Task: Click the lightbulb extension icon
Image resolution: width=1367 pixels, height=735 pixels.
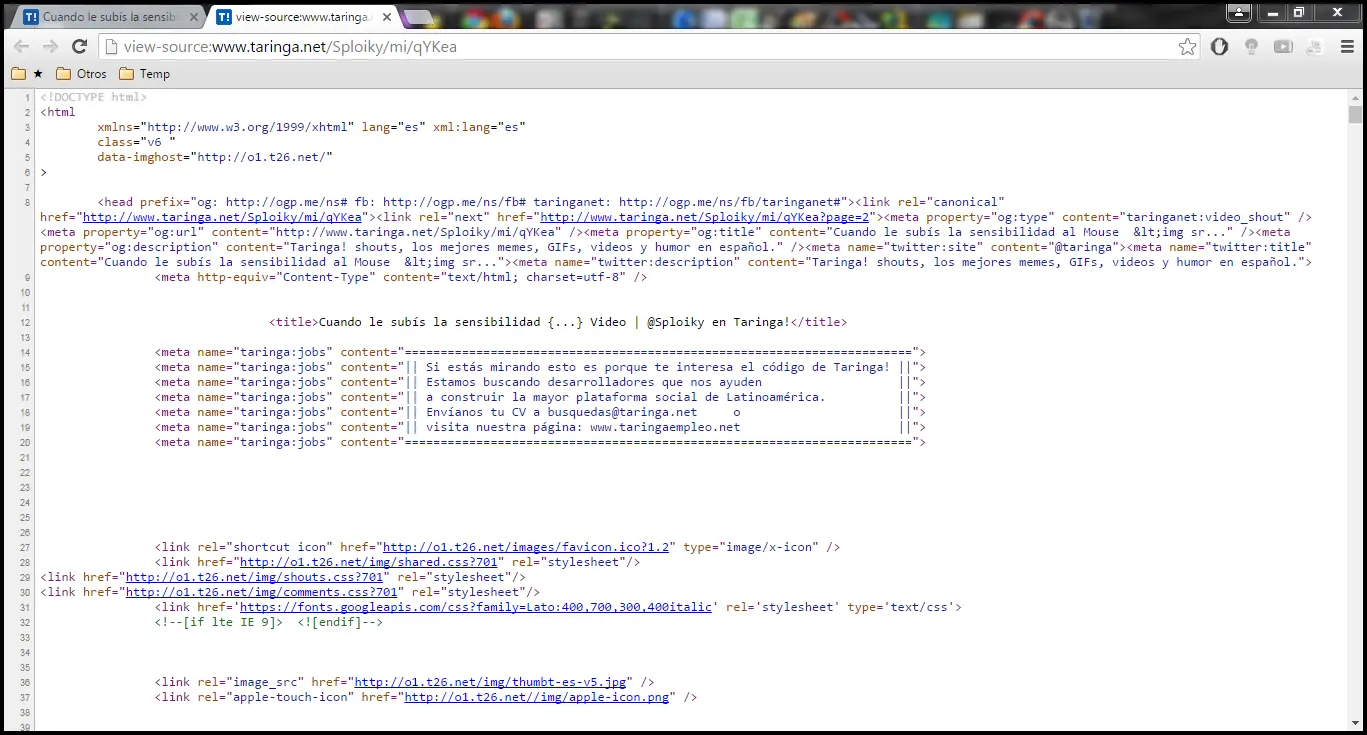Action: coord(1251,47)
